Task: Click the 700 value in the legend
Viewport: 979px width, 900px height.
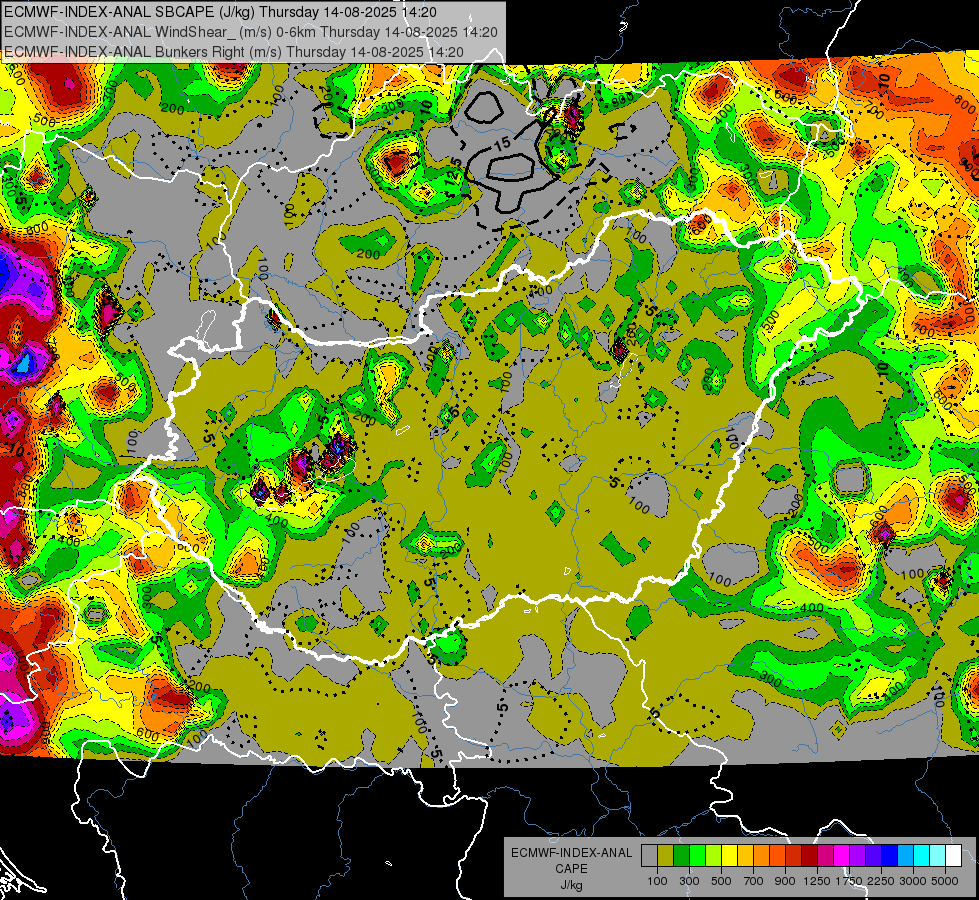Action: 754,881
